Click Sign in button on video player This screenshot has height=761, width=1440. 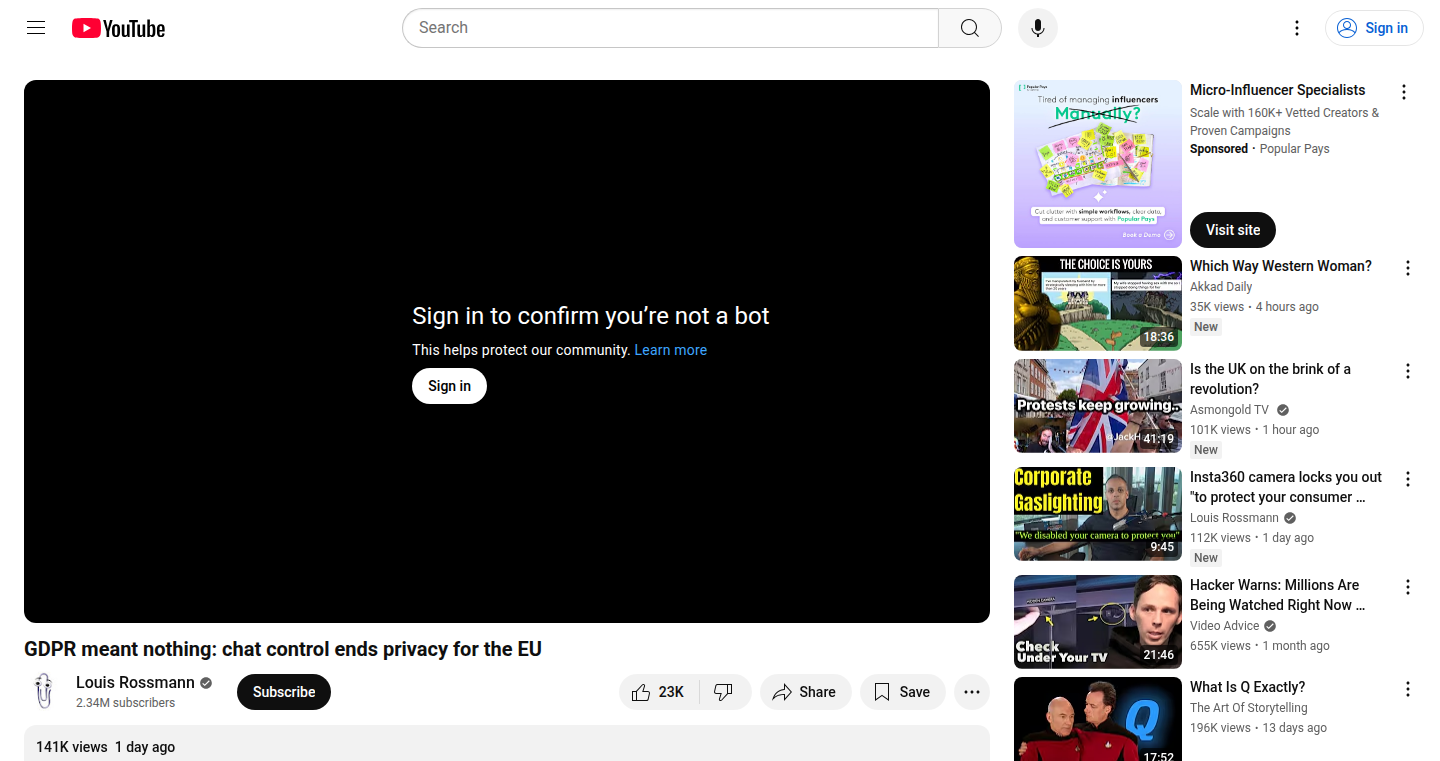(x=449, y=386)
